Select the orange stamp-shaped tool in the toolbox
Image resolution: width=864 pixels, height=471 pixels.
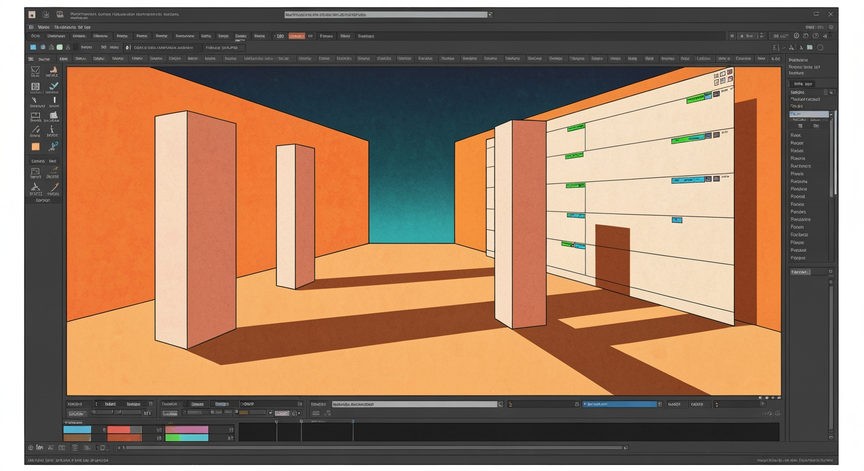pos(53,70)
